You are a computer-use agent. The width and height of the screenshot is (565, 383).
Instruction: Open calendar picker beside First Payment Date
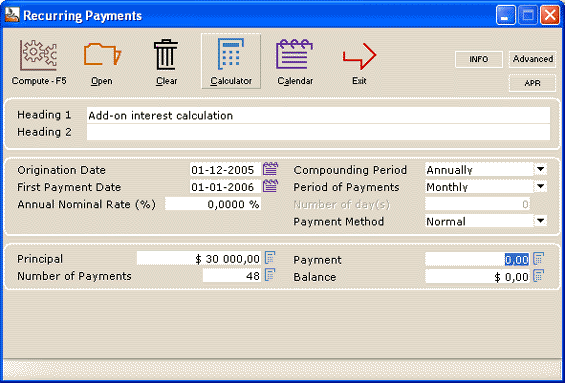pyautogui.click(x=270, y=186)
